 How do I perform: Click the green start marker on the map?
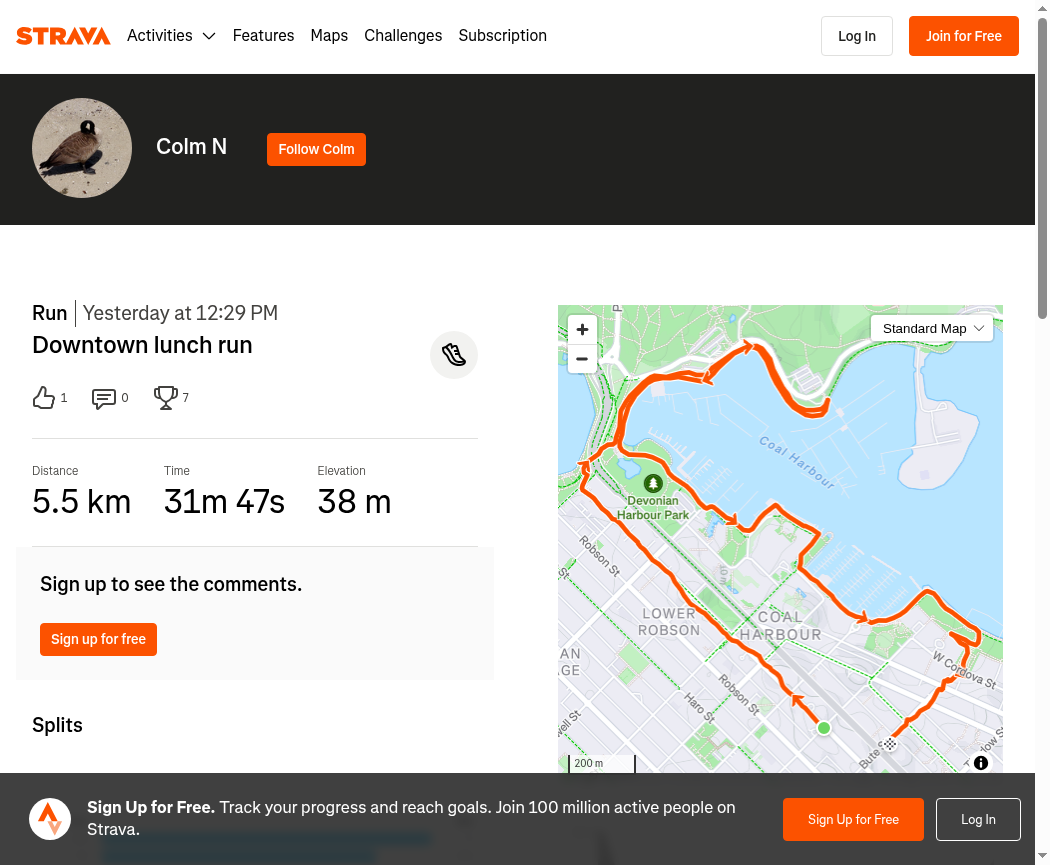824,728
